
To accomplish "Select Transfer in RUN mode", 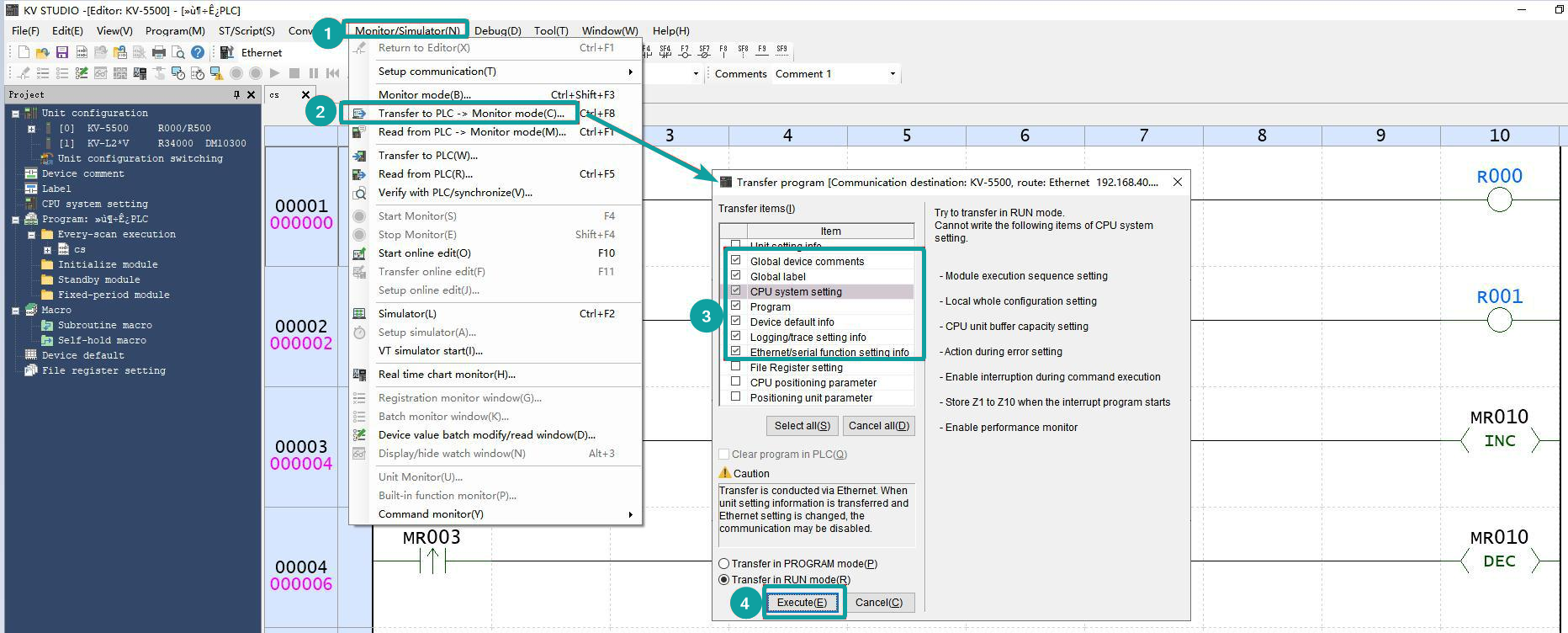I will click(x=723, y=580).
